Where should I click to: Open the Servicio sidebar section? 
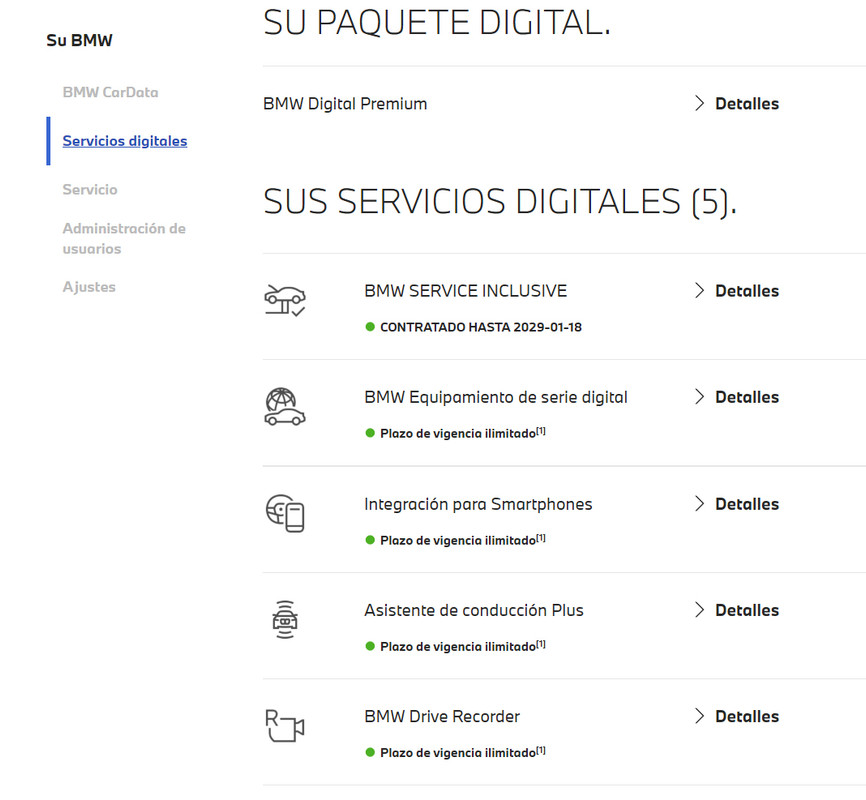pyautogui.click(x=90, y=190)
